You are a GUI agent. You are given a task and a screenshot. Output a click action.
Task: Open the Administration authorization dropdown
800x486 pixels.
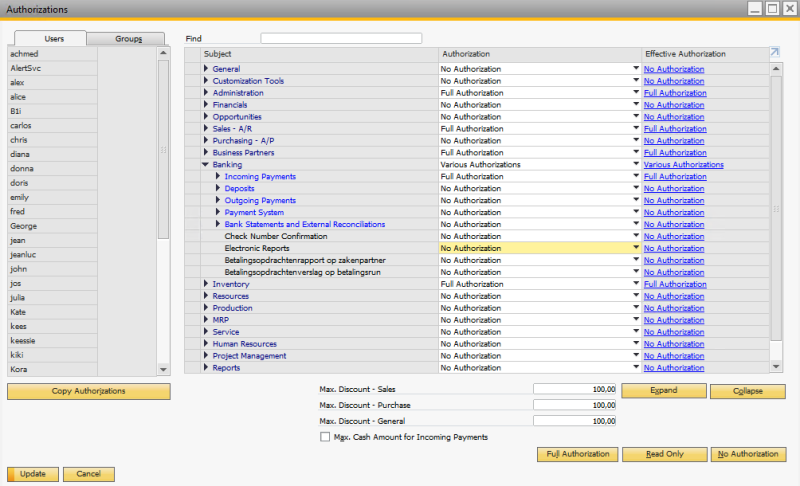click(x=635, y=93)
